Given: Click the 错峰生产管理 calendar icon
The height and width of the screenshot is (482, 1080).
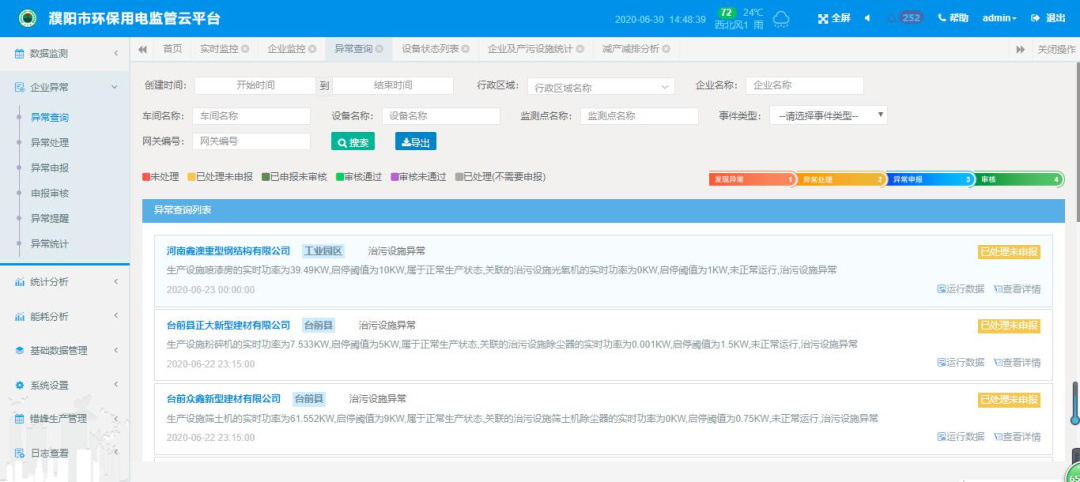Looking at the screenshot, I should 20,418.
